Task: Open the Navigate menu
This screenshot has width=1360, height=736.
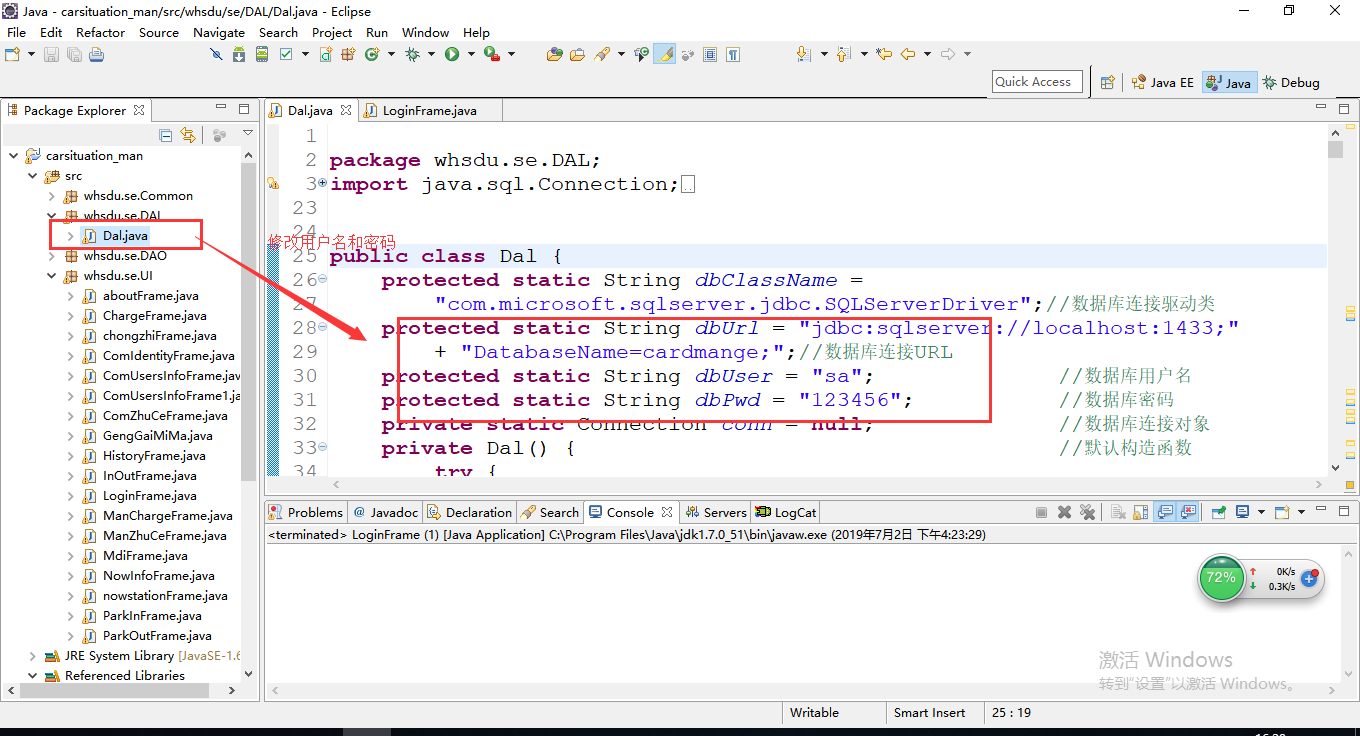Action: (x=218, y=32)
